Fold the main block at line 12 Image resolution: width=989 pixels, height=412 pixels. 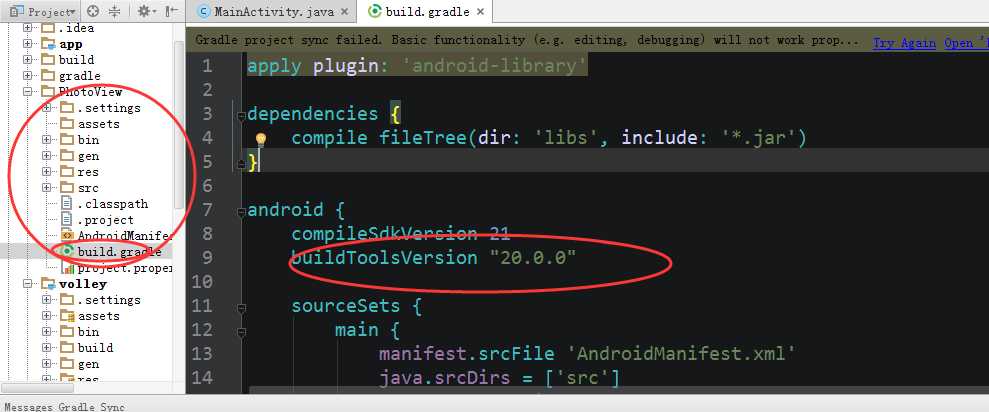tap(240, 332)
